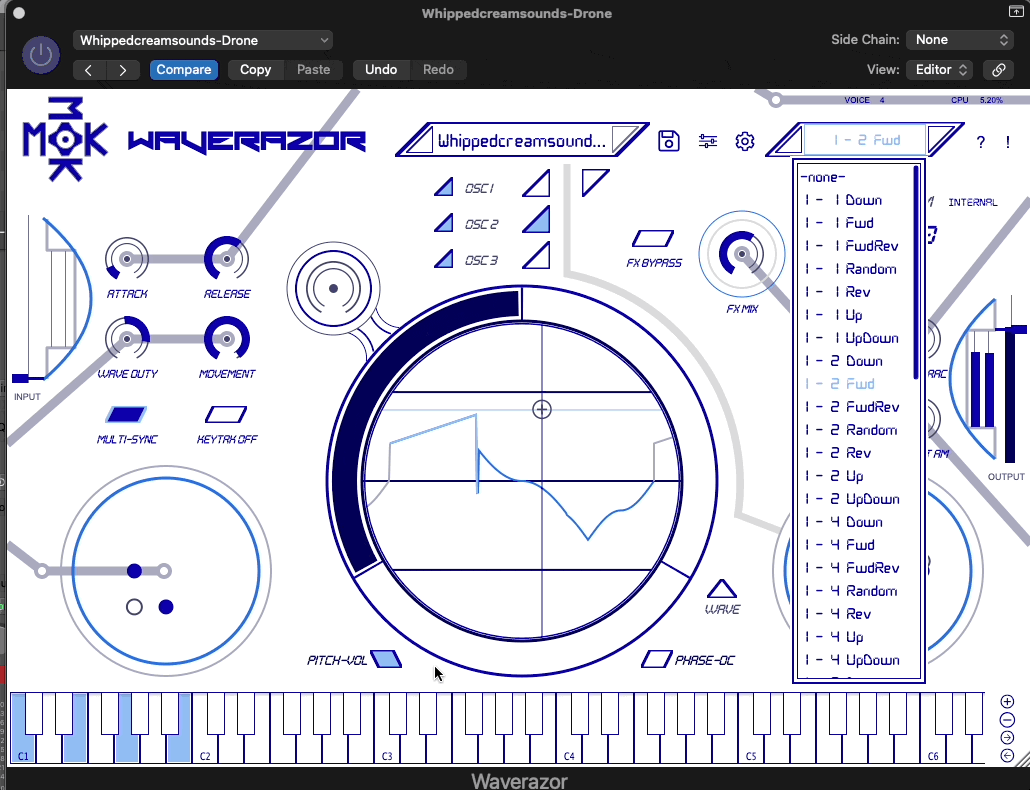Click the Undo button
This screenshot has height=790, width=1030.
381,70
